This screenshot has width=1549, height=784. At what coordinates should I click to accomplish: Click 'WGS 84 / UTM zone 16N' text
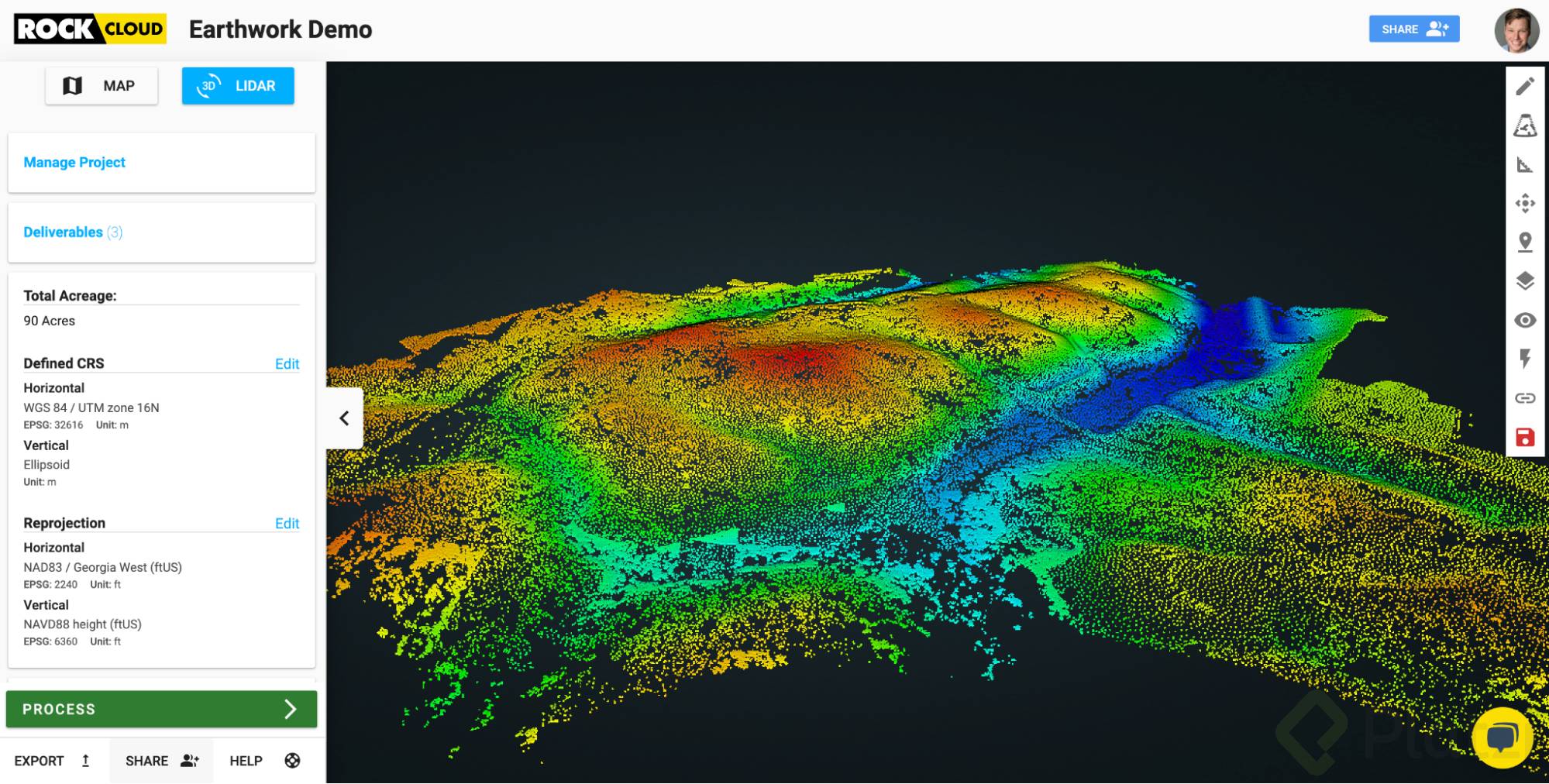click(x=91, y=407)
